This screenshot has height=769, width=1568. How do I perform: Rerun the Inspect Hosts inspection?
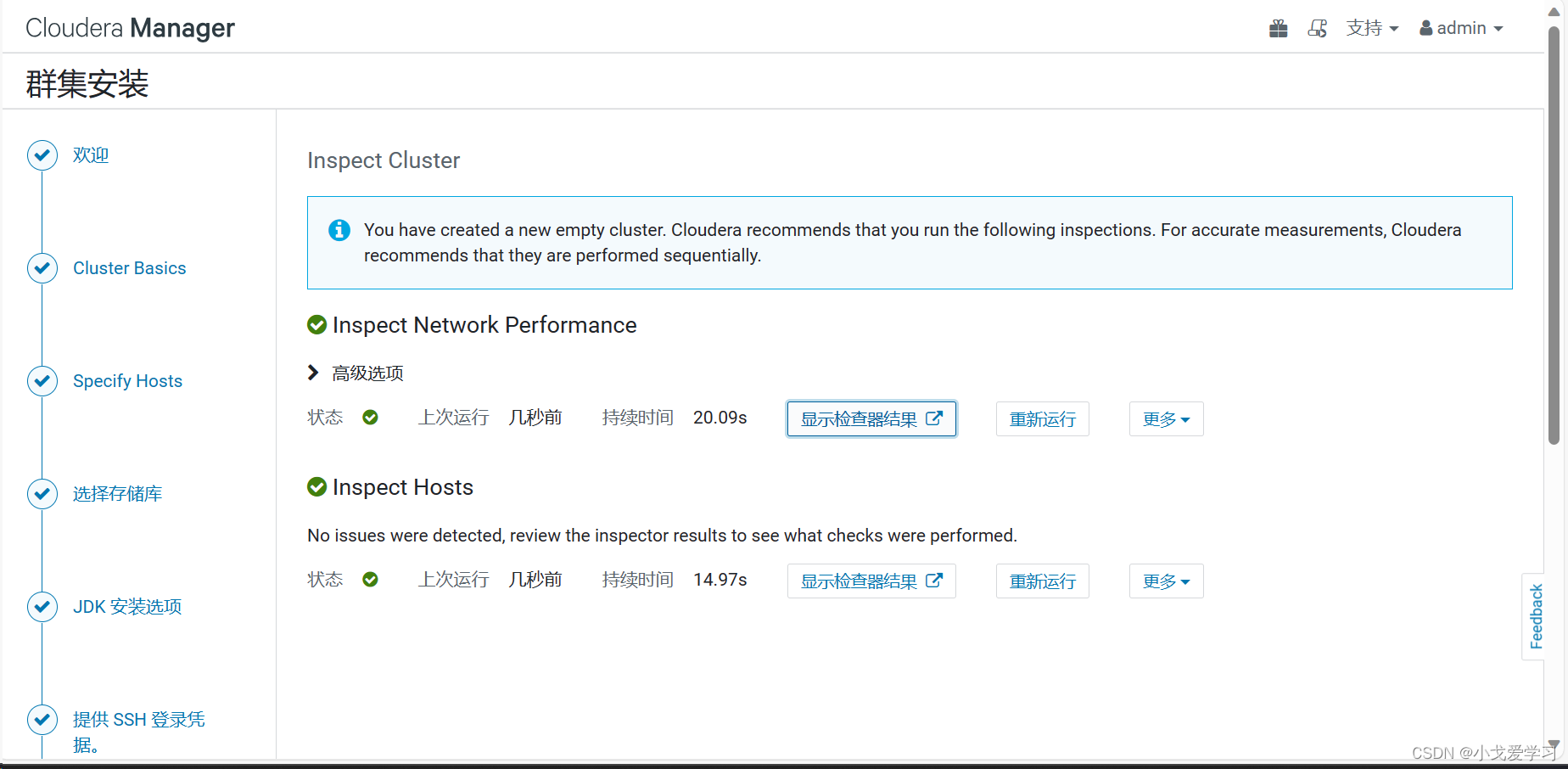1043,581
